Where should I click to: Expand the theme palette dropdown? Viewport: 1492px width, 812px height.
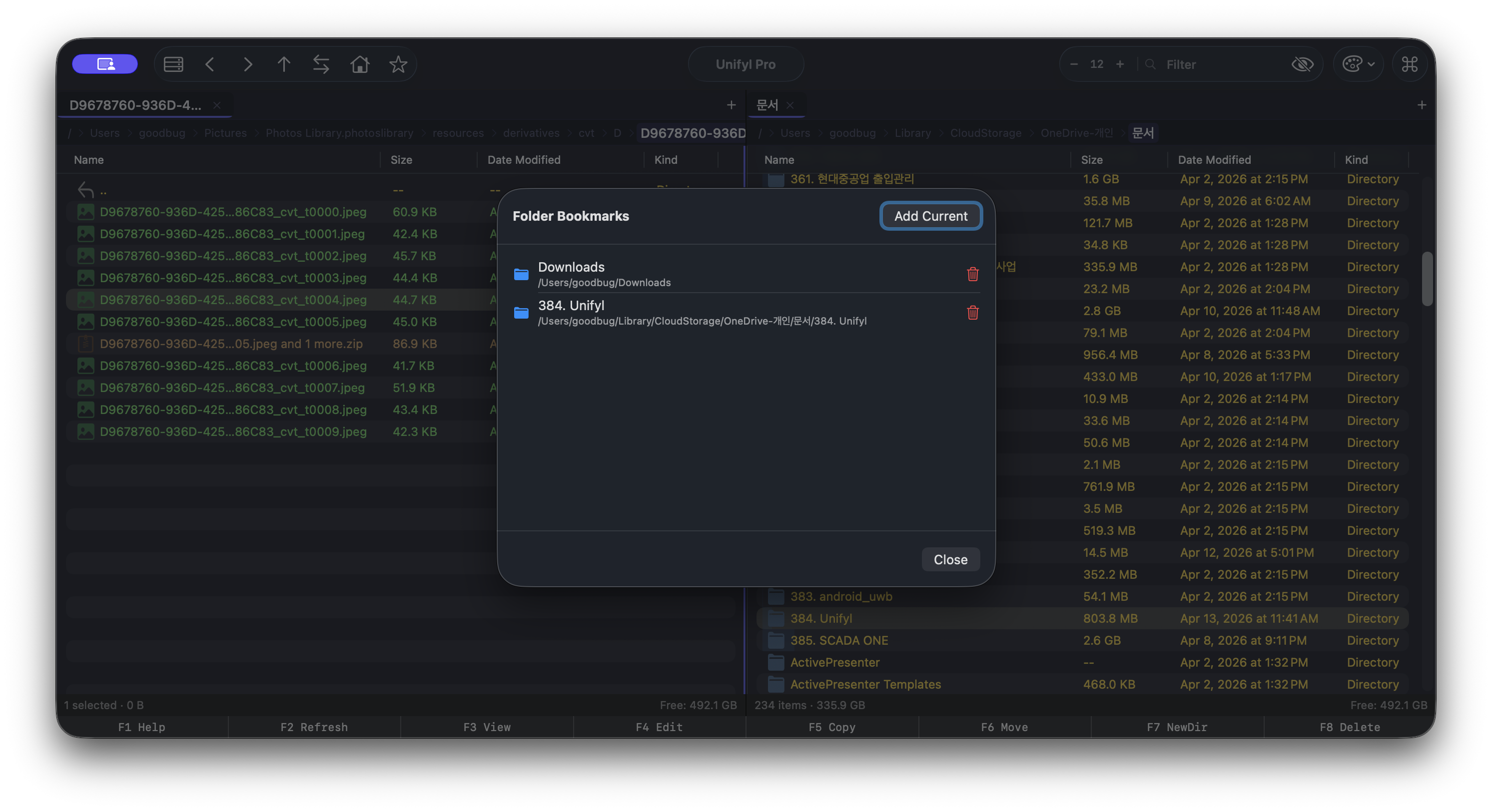click(x=1358, y=64)
